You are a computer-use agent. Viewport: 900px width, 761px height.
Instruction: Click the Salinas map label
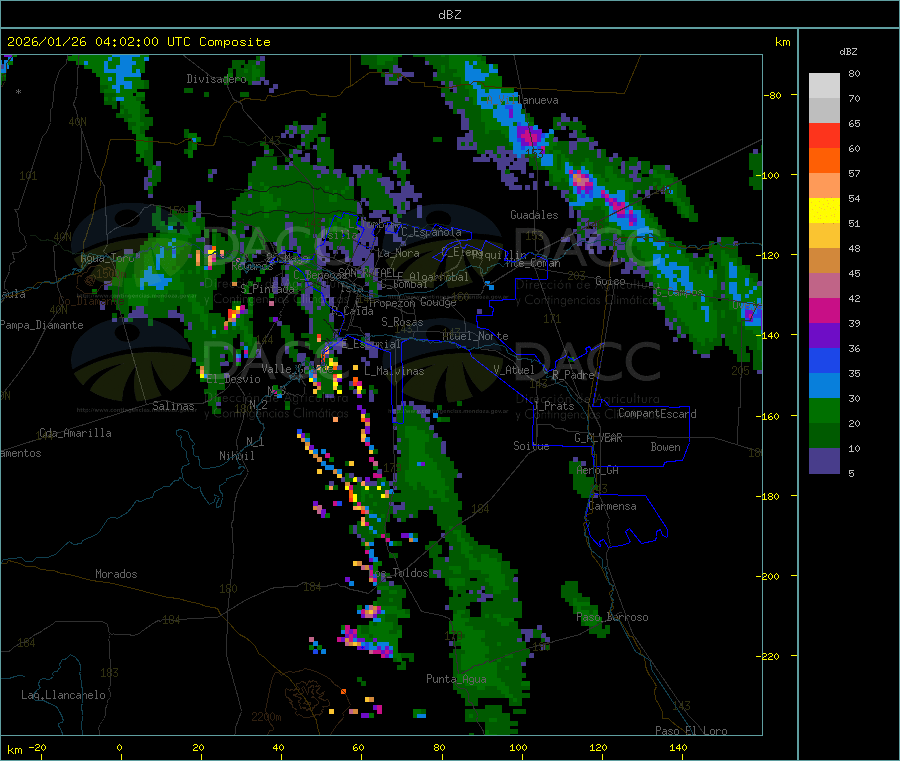173,406
